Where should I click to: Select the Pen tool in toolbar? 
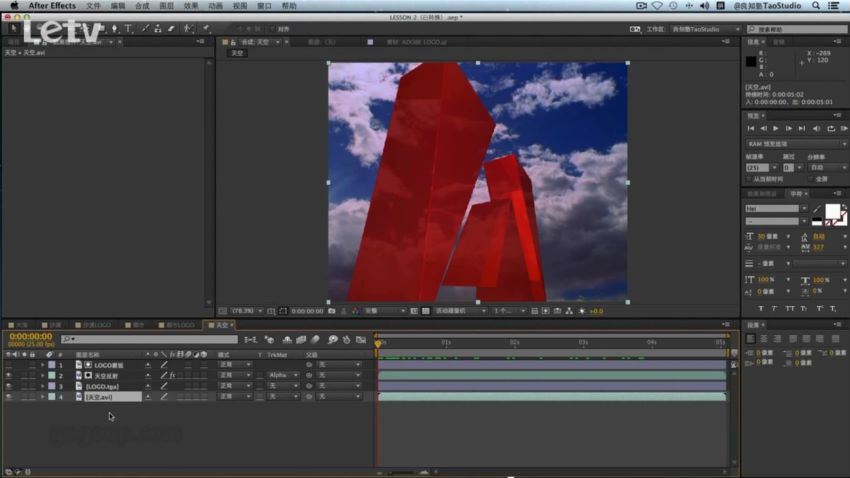(x=114, y=29)
